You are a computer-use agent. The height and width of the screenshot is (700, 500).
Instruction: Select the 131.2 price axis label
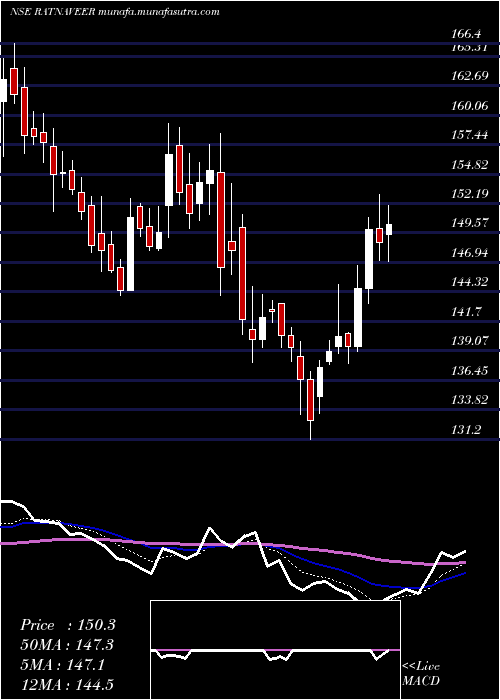pyautogui.click(x=467, y=429)
